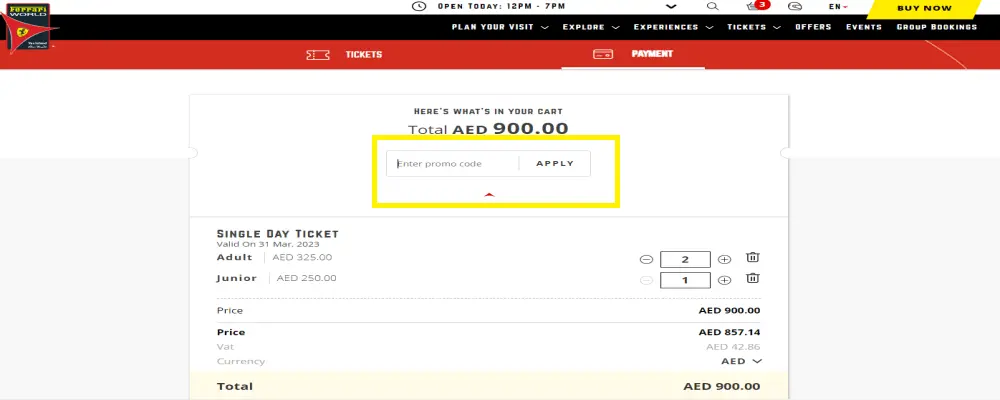Viewport: 1000px width, 400px height.
Task: Click the Adult price AED 325.00
Action: click(x=302, y=258)
